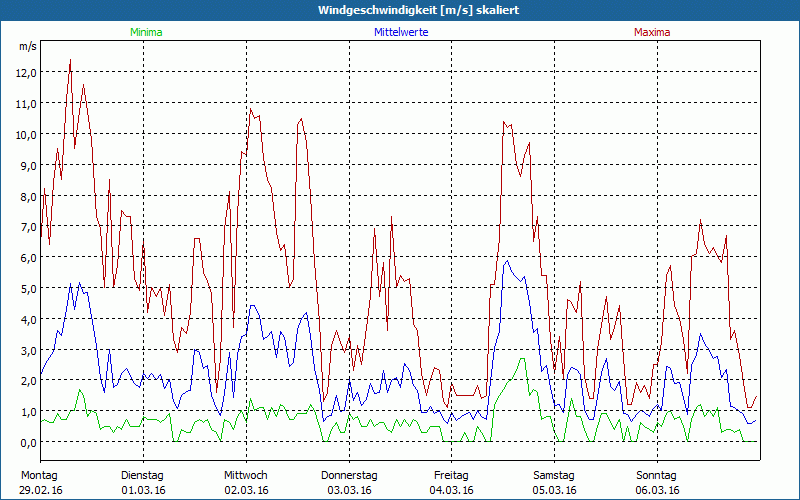Screen dimensions: 800x500
Task: Click the Mittwoch day label
Action: 245,476
